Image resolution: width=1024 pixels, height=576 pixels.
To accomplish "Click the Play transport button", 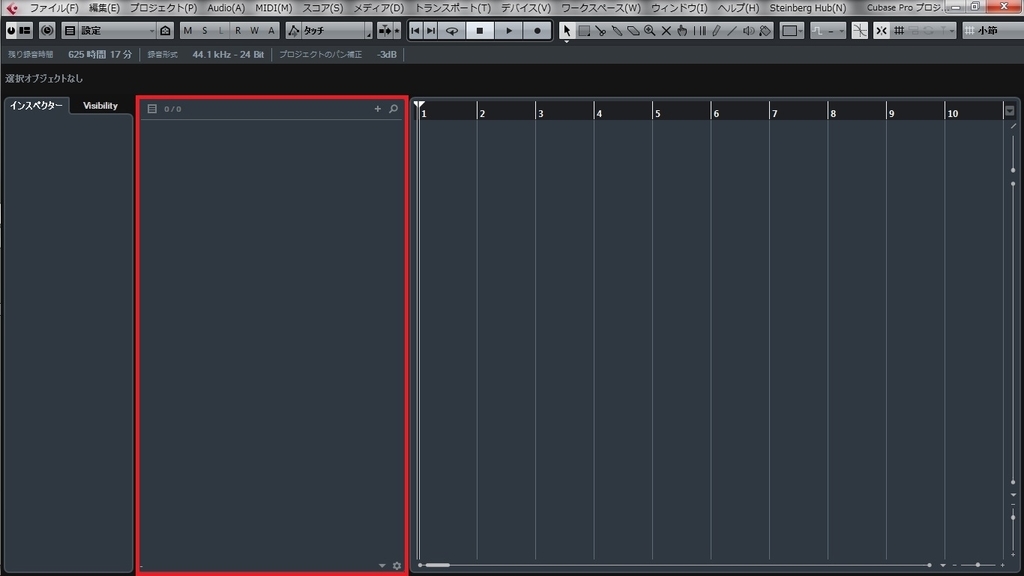I will (x=509, y=31).
